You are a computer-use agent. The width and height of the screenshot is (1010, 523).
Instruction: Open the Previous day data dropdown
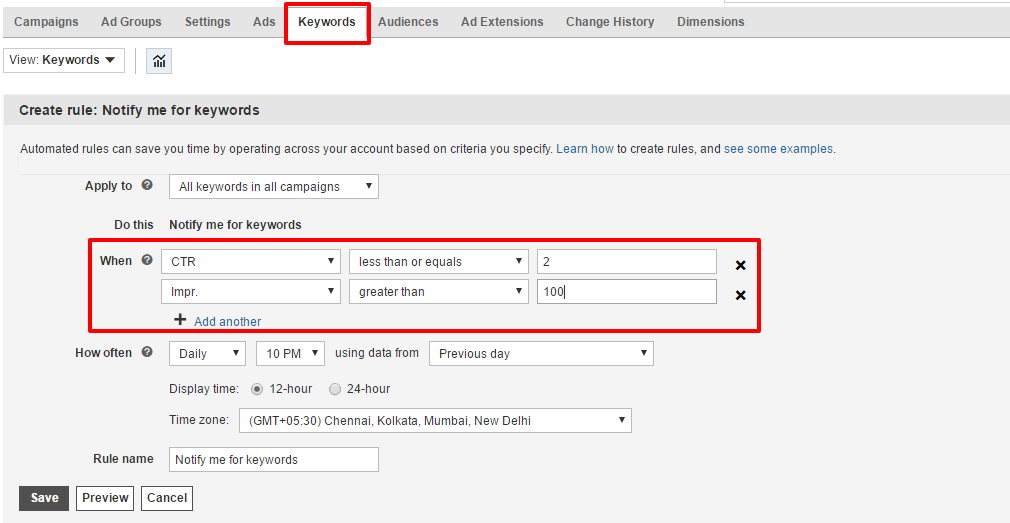[541, 354]
